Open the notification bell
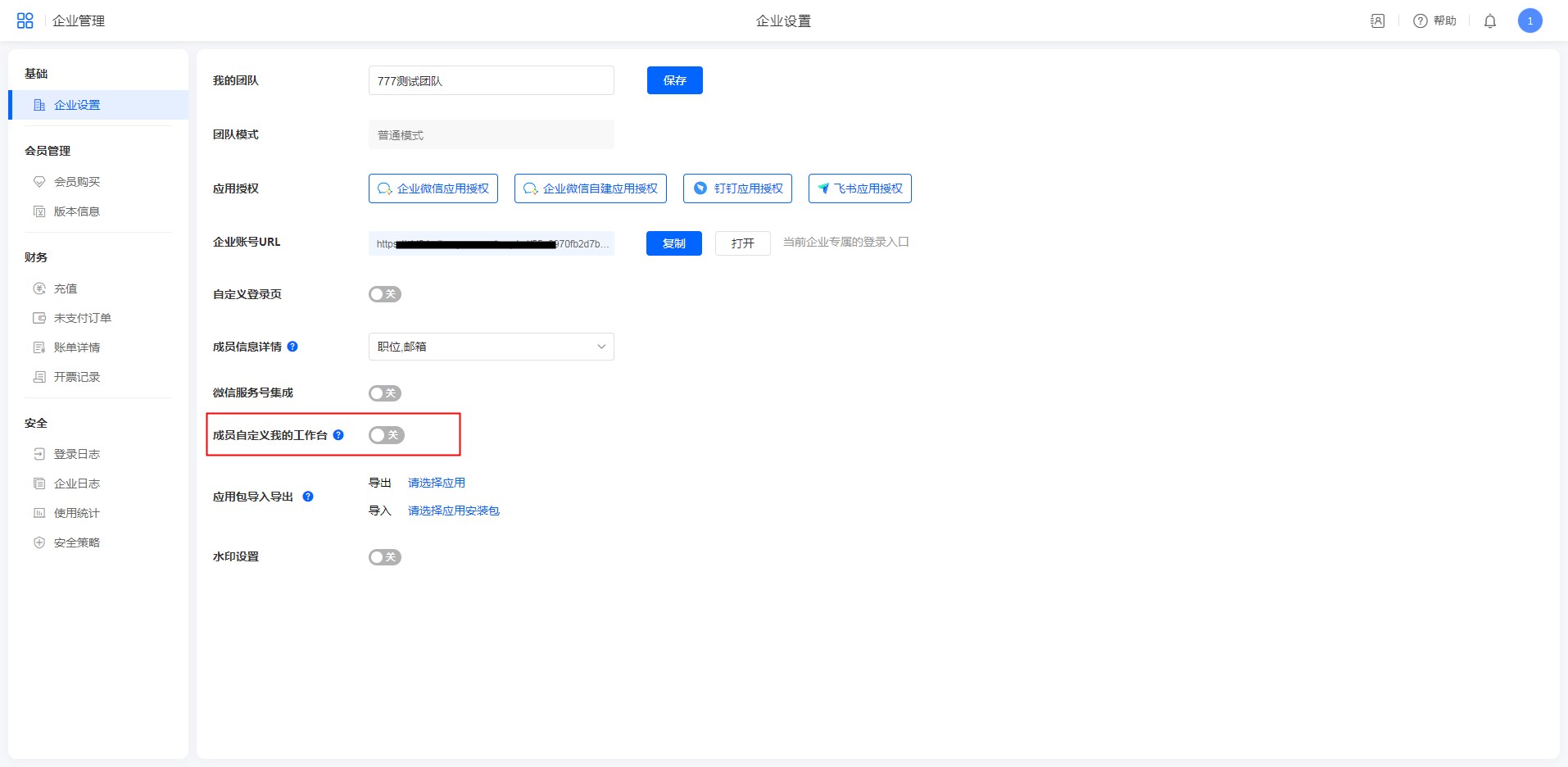 pyautogui.click(x=1489, y=21)
